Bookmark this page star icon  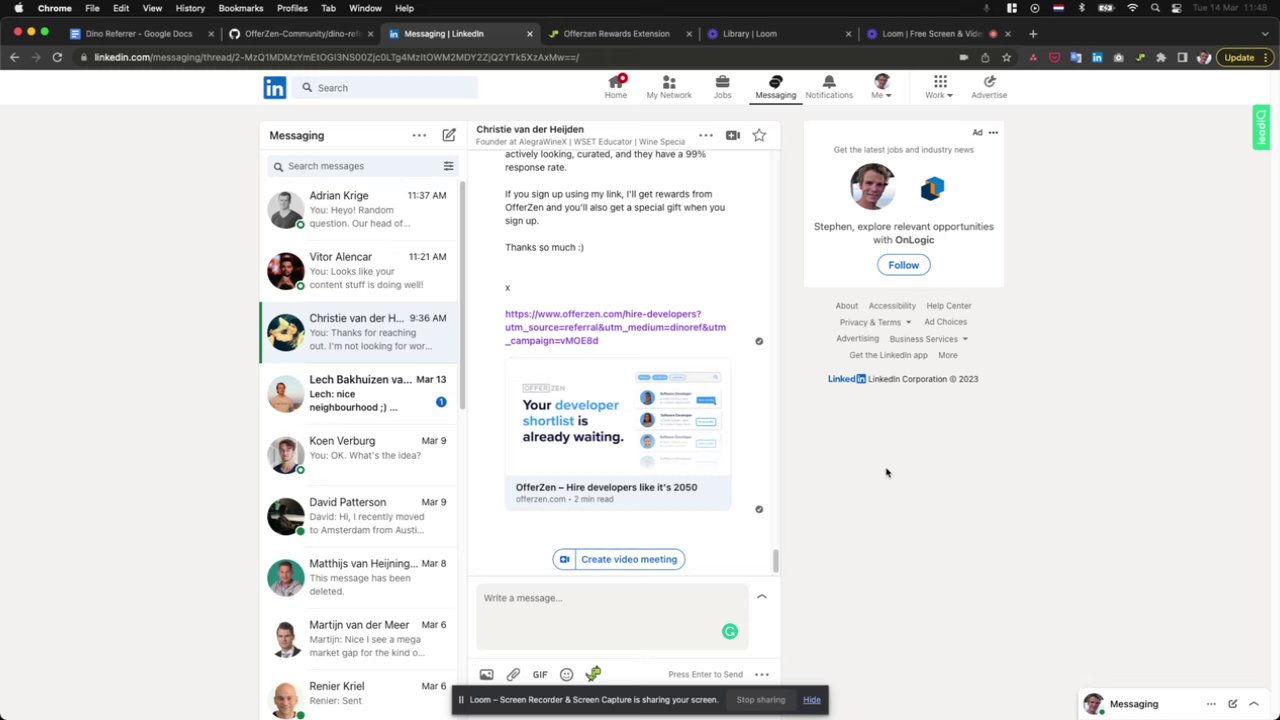point(1006,58)
